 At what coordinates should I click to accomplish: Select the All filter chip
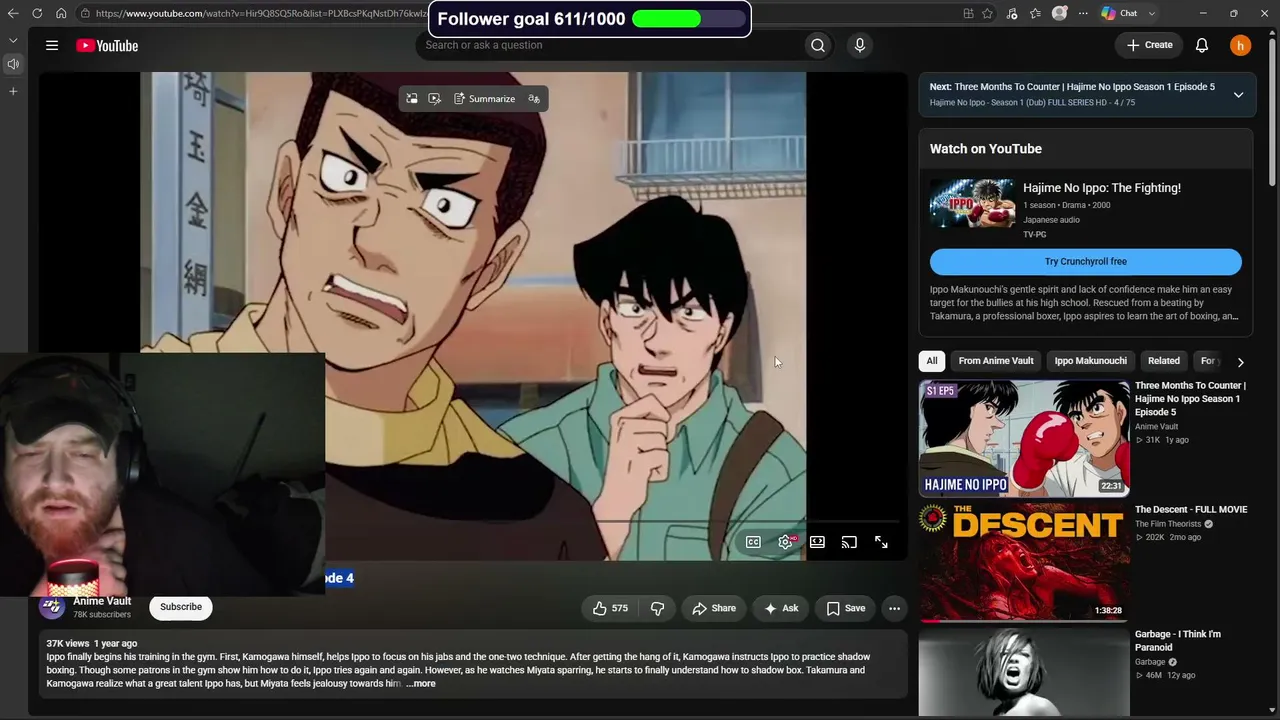point(932,361)
